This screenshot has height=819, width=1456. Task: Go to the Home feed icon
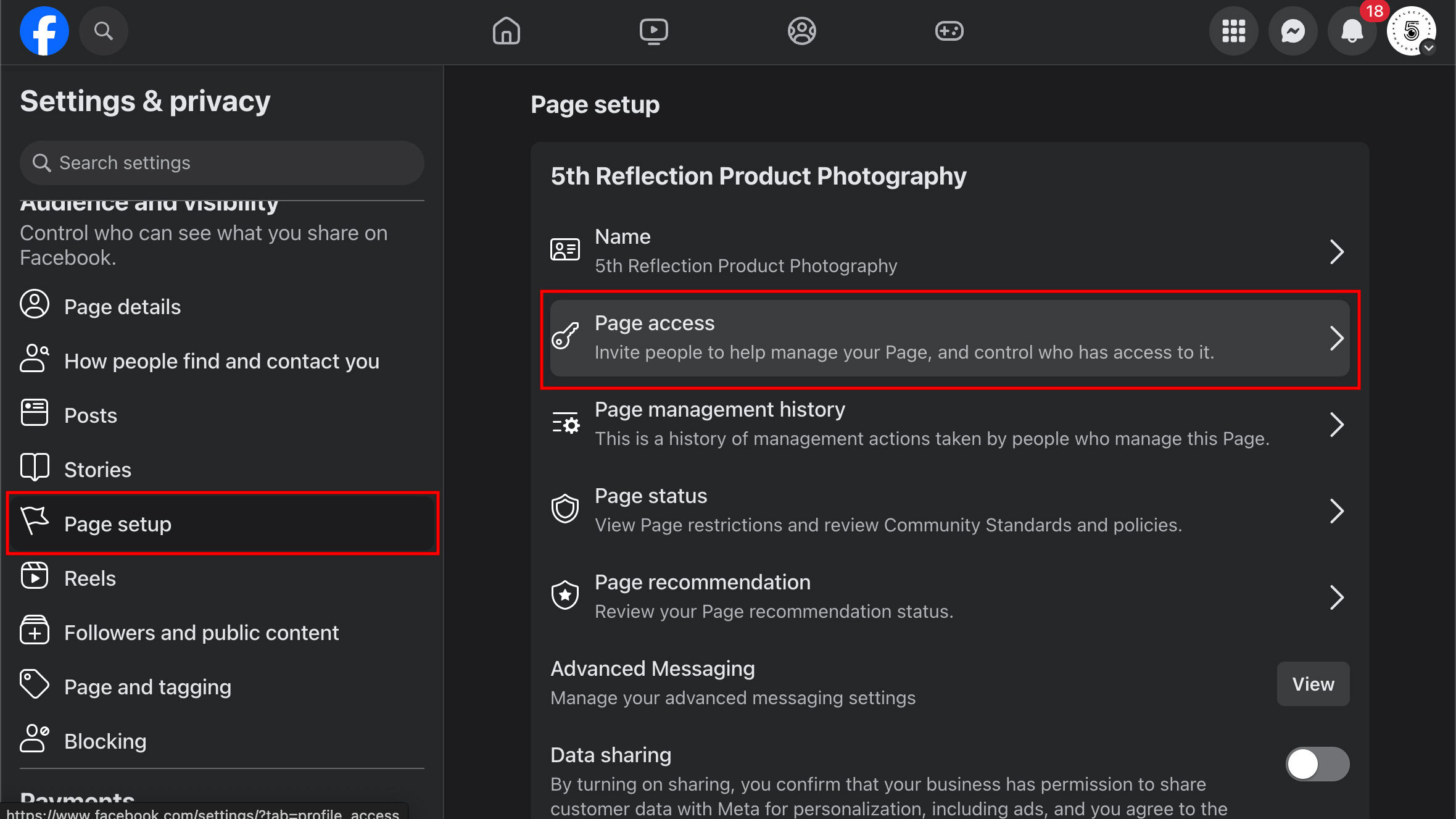coord(506,31)
